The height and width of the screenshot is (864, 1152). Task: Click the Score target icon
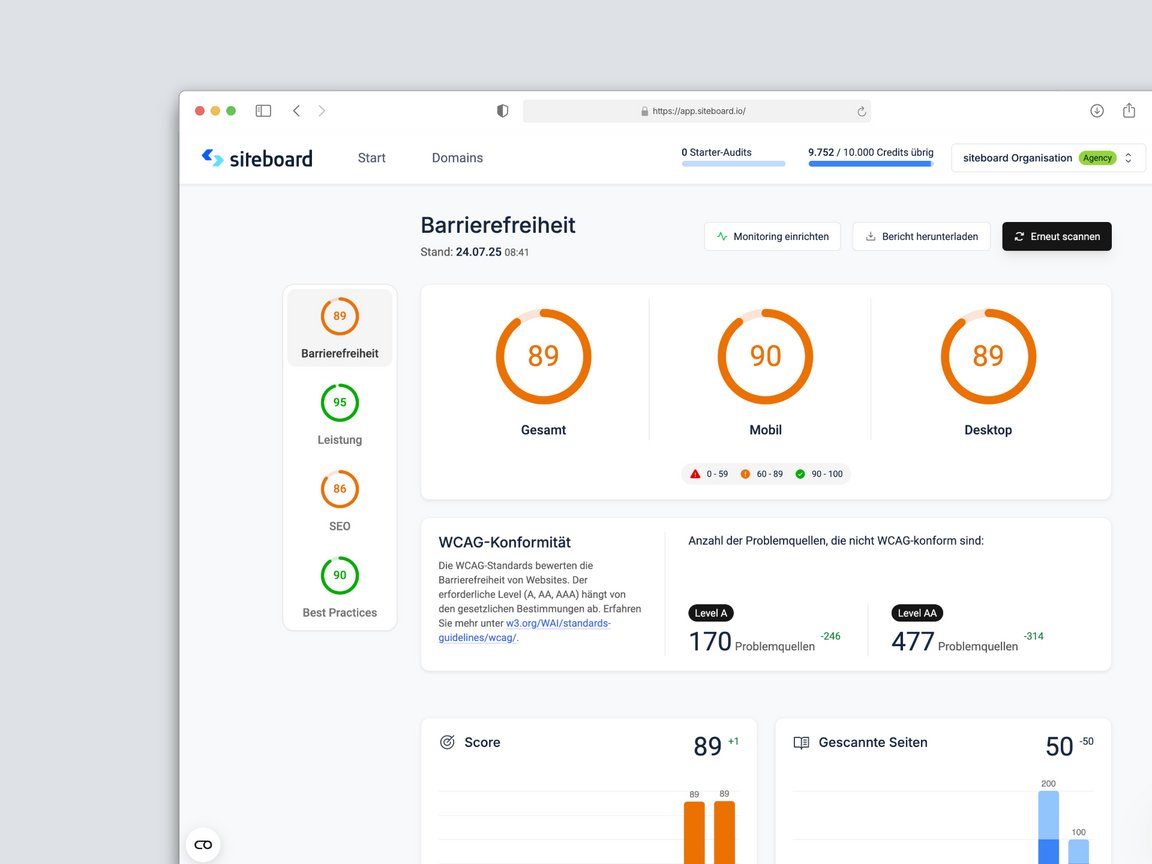click(x=447, y=742)
